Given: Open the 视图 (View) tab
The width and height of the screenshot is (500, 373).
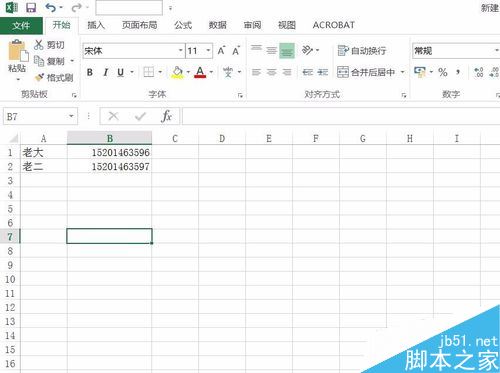Looking at the screenshot, I should coord(287,25).
